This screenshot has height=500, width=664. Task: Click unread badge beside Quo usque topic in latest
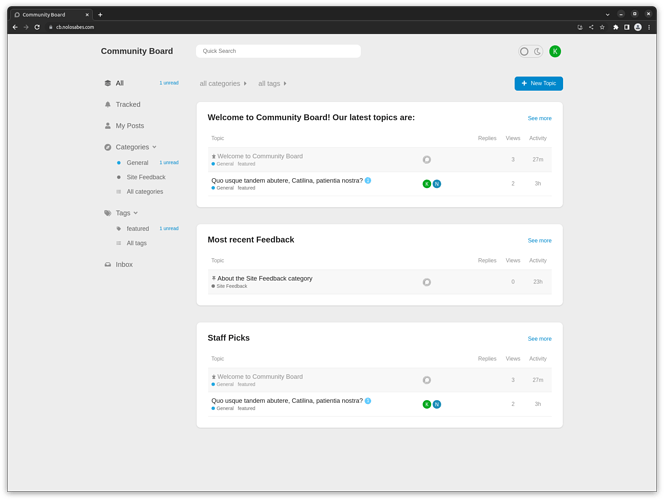(368, 180)
